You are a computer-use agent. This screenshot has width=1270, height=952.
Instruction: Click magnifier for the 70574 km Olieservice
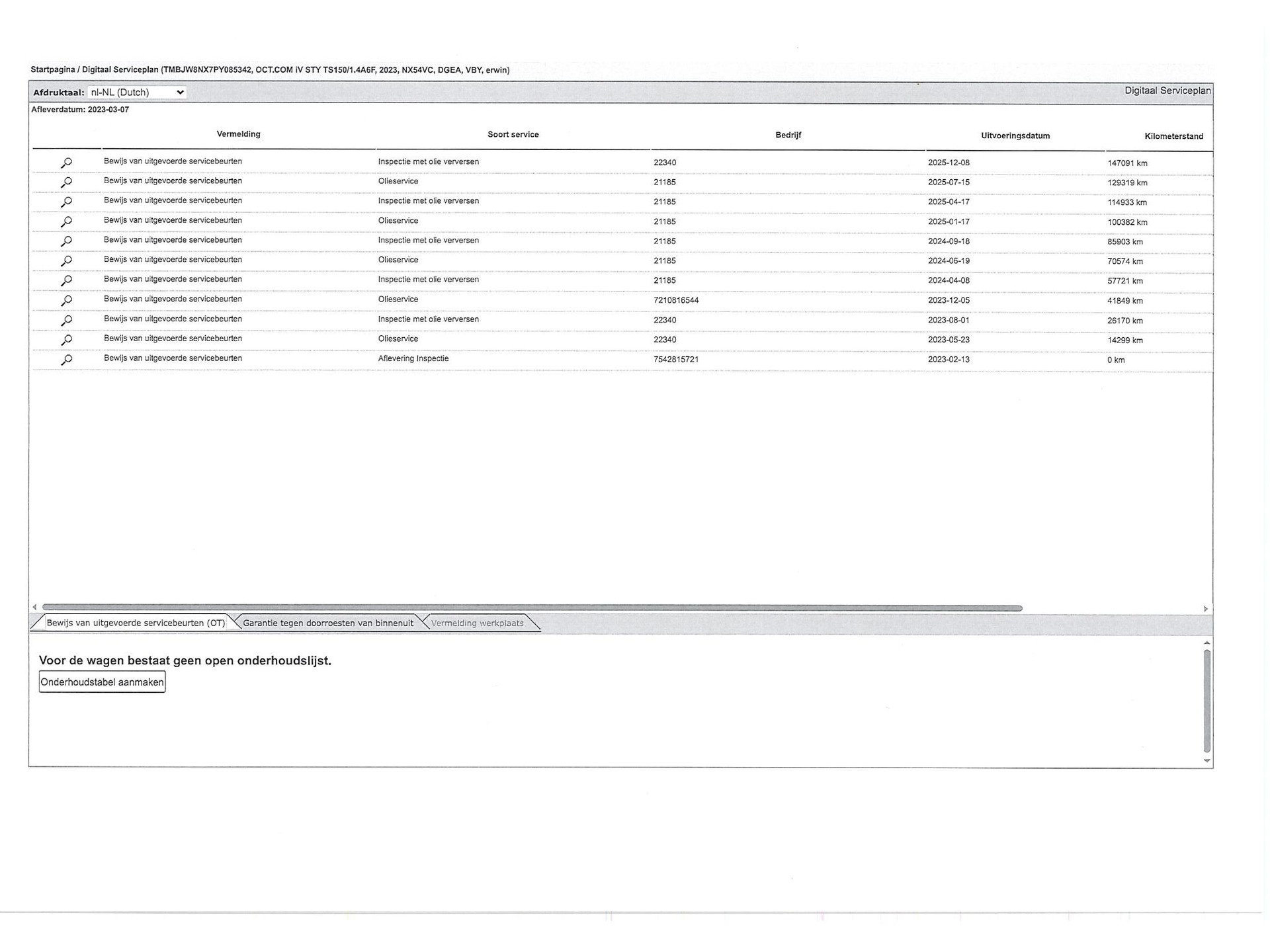66,260
